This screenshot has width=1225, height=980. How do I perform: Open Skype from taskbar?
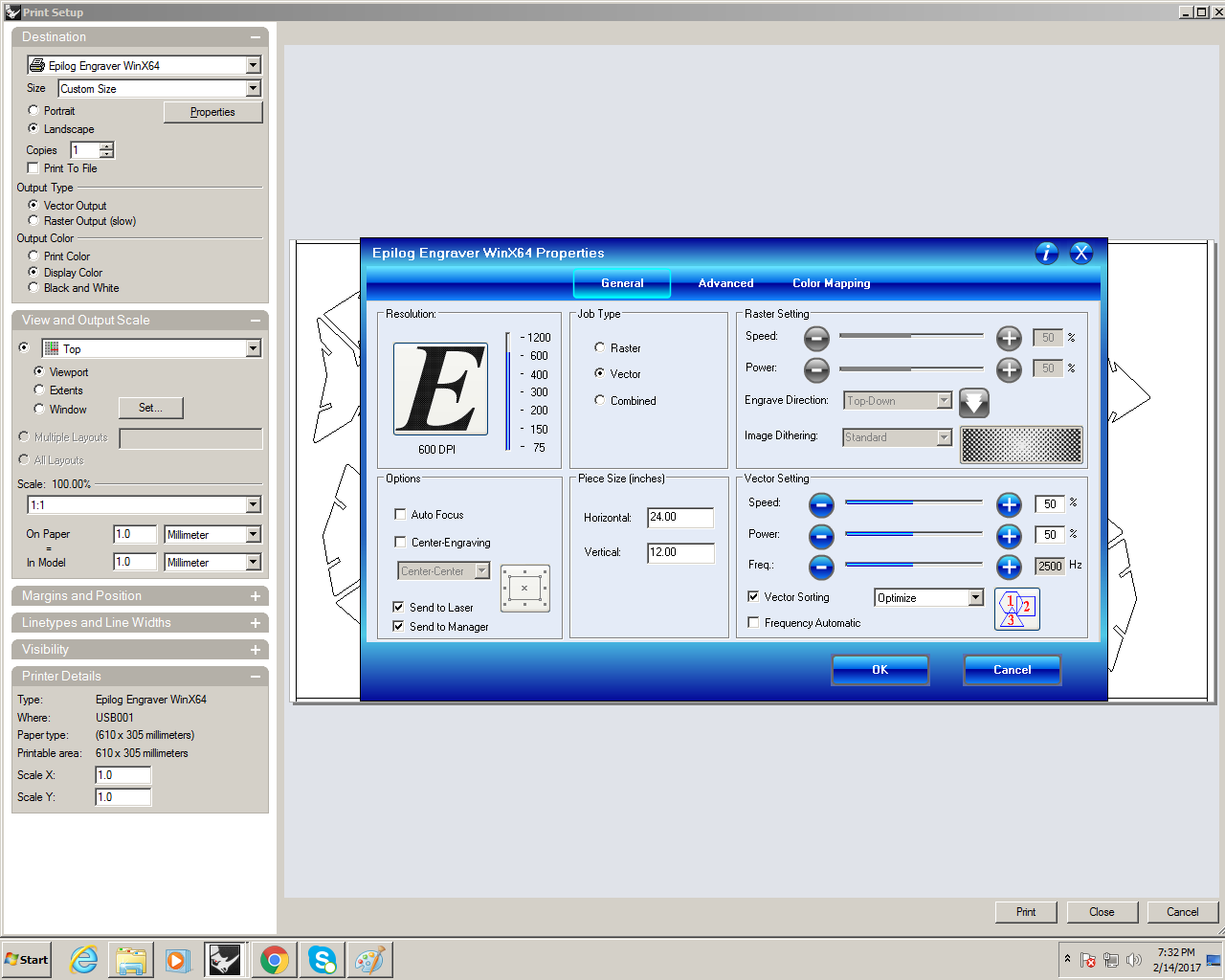323,960
